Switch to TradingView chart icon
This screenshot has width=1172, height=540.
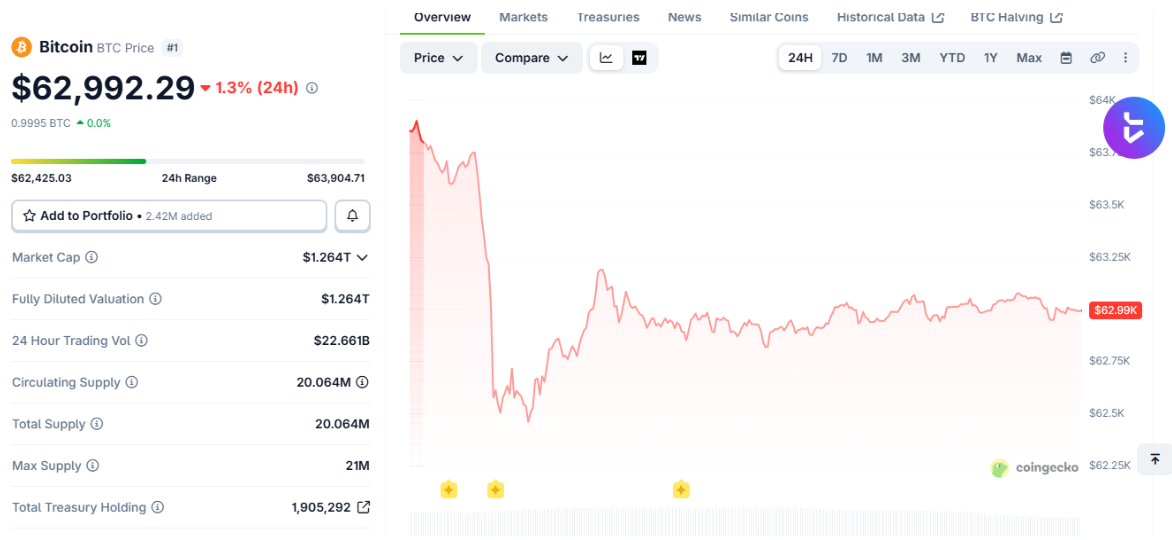tap(639, 58)
